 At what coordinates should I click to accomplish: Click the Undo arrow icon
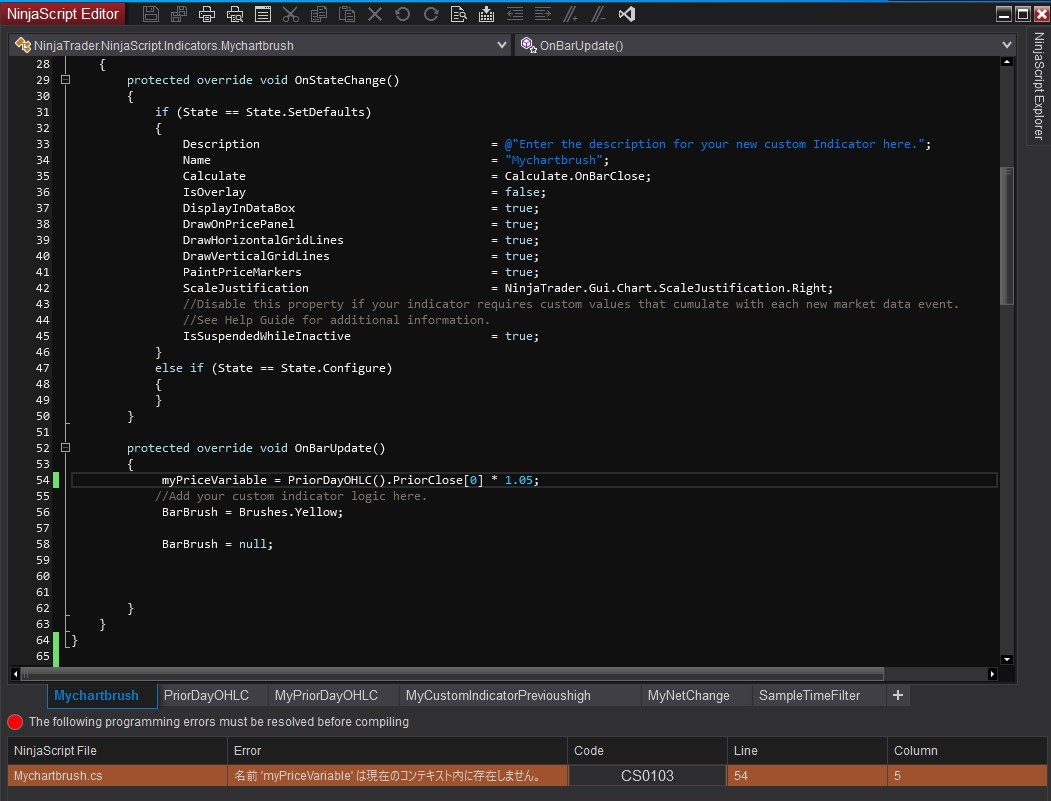click(x=403, y=14)
